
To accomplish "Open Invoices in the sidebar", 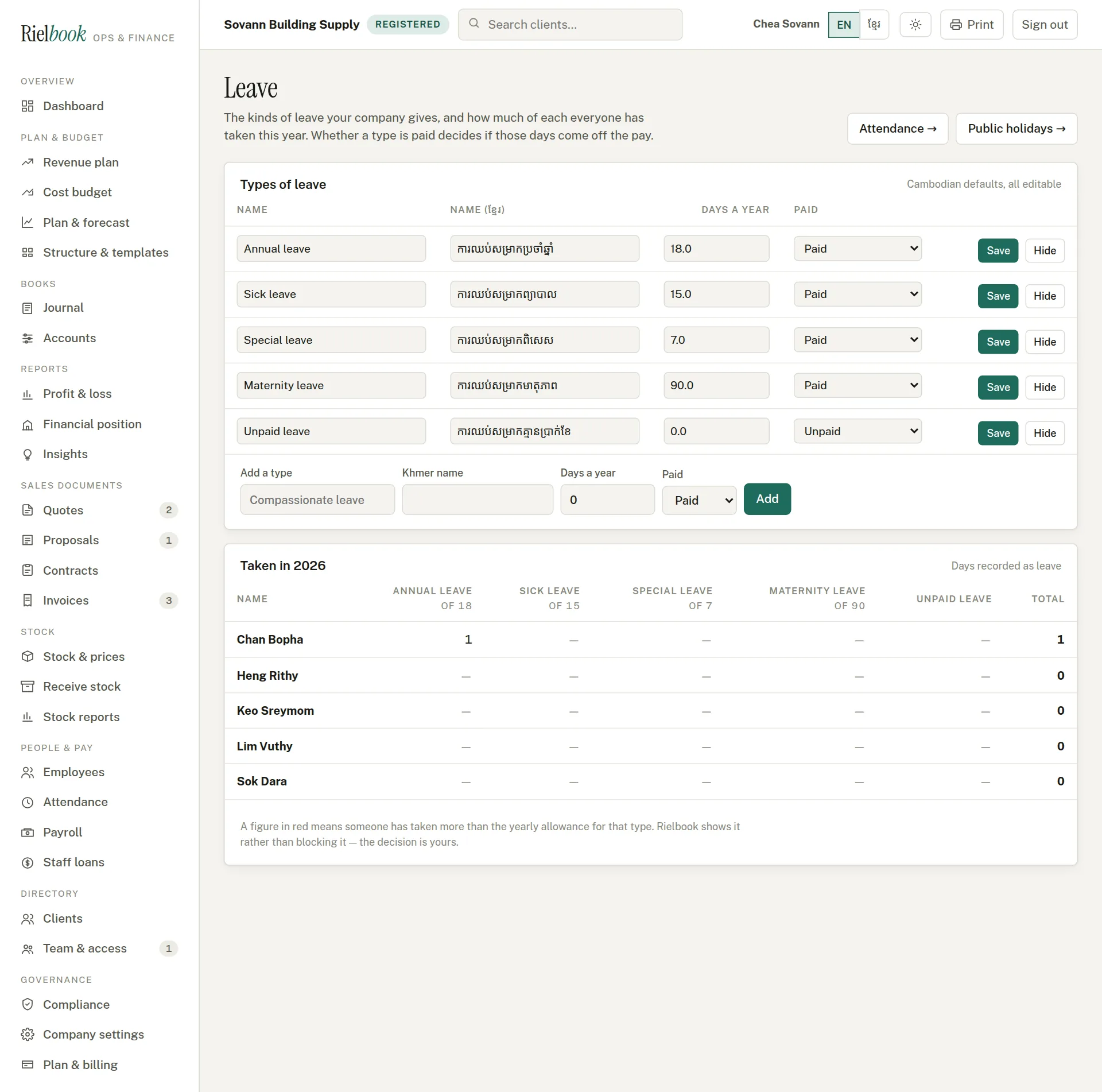I will click(99, 601).
